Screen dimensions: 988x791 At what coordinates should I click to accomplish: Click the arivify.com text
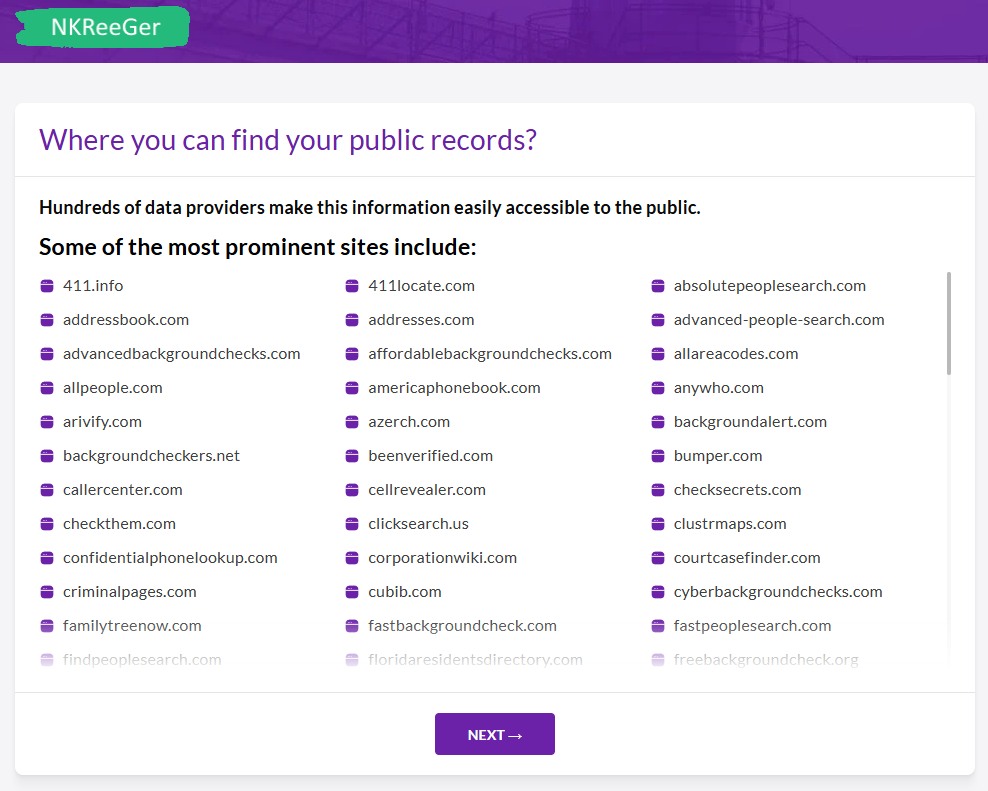coord(102,422)
